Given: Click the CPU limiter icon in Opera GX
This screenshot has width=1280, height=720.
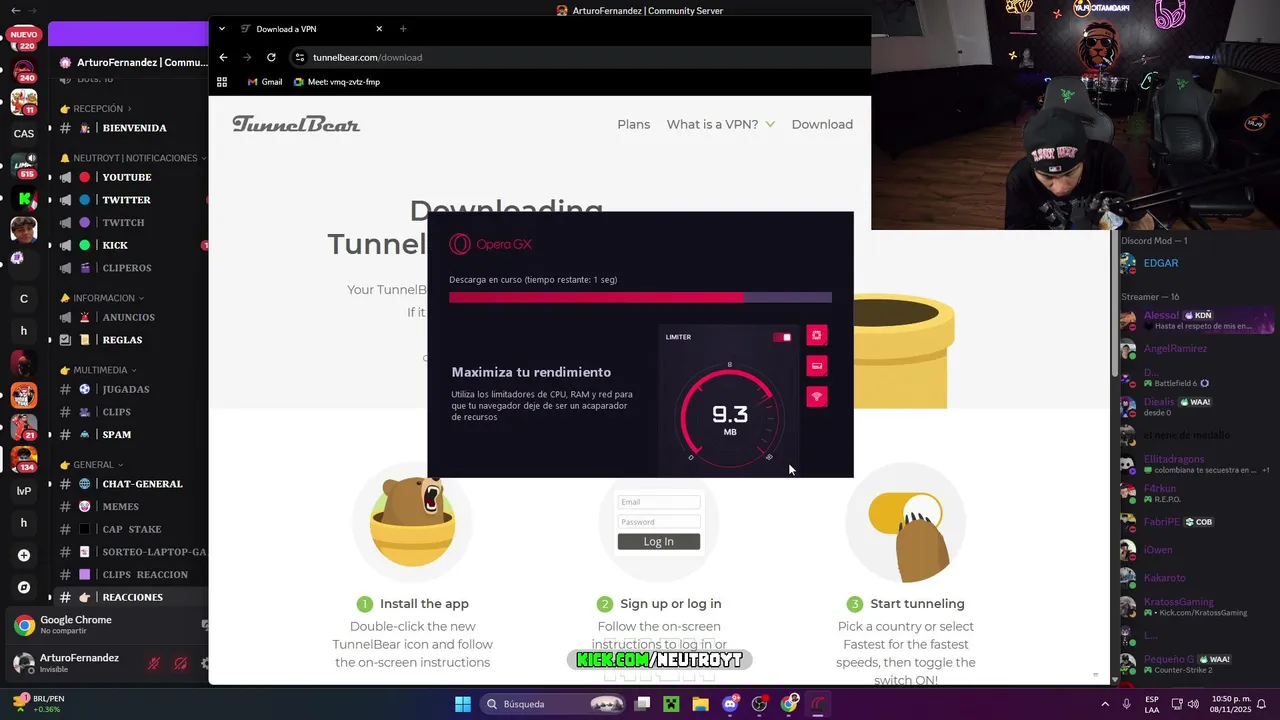Looking at the screenshot, I should pyautogui.click(x=816, y=336).
